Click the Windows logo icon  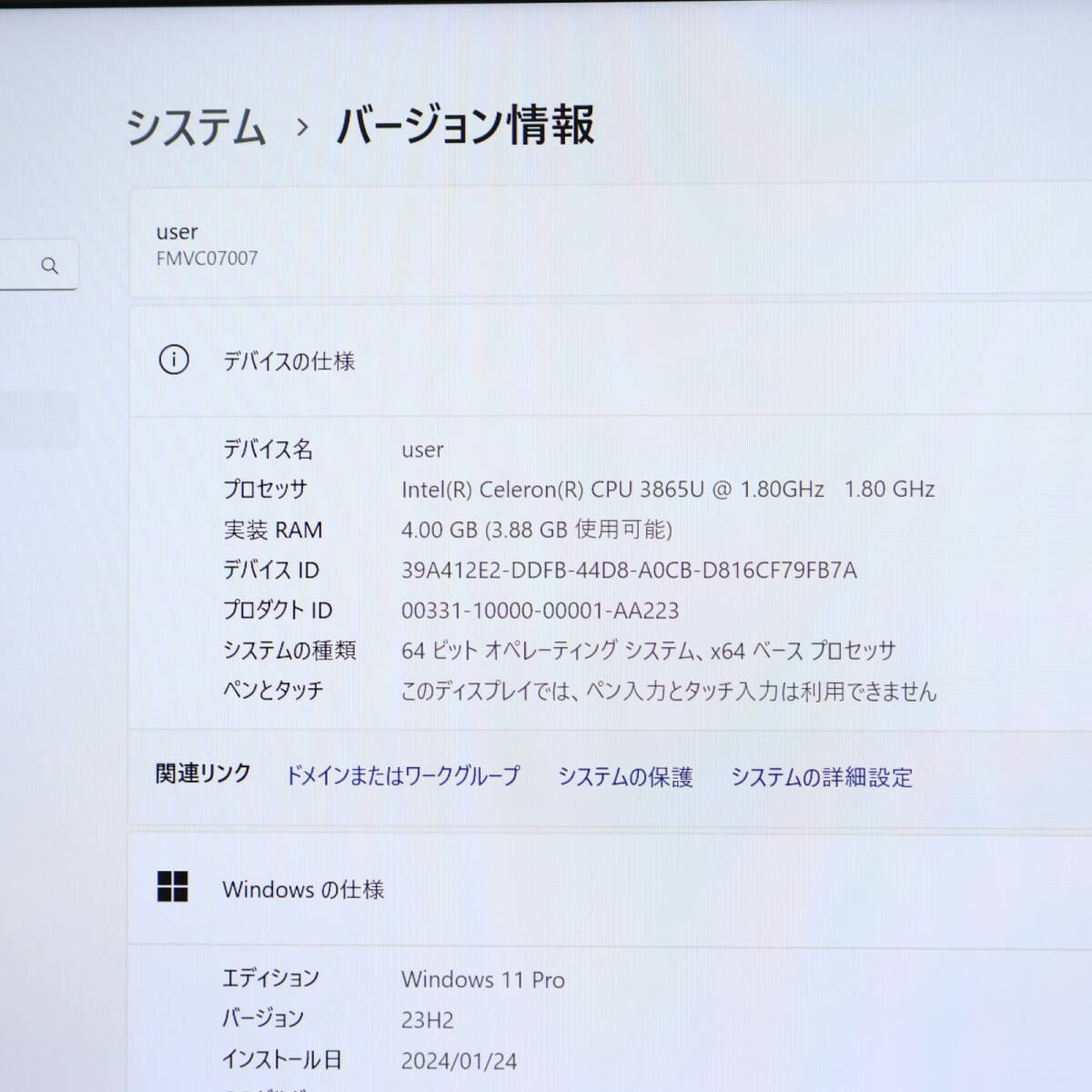tap(173, 886)
